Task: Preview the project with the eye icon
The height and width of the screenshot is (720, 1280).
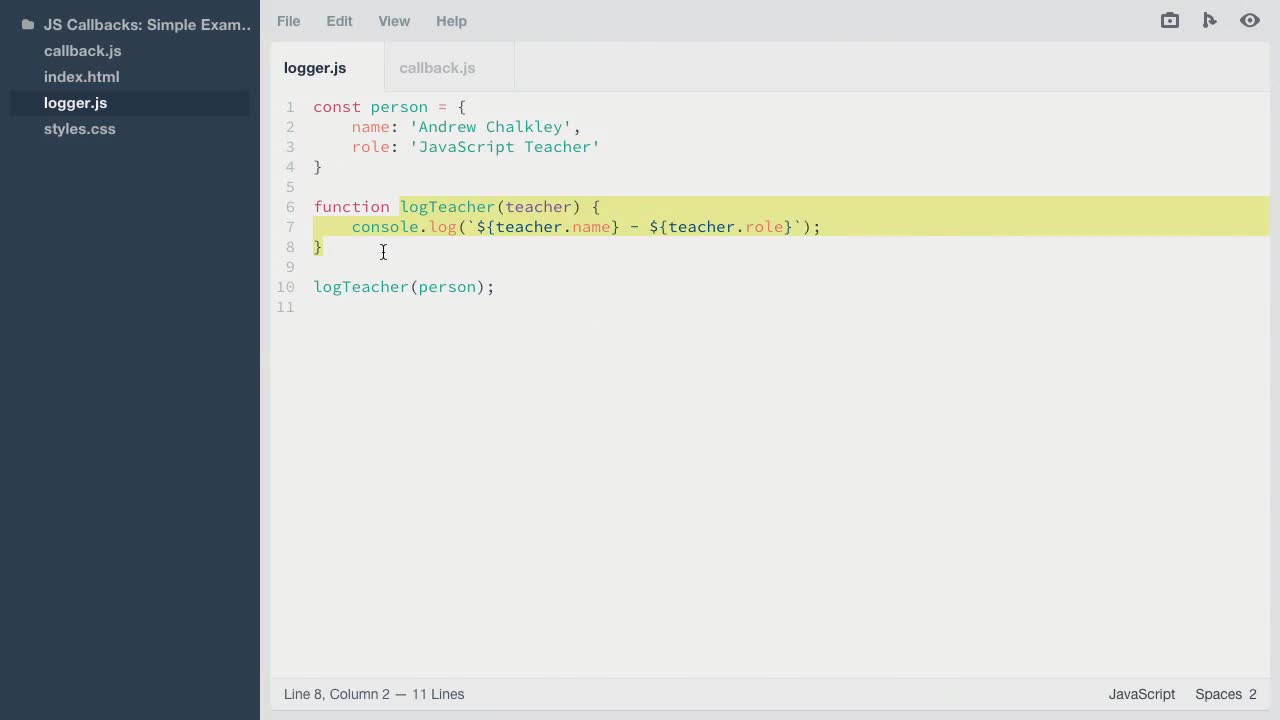Action: pyautogui.click(x=1250, y=20)
